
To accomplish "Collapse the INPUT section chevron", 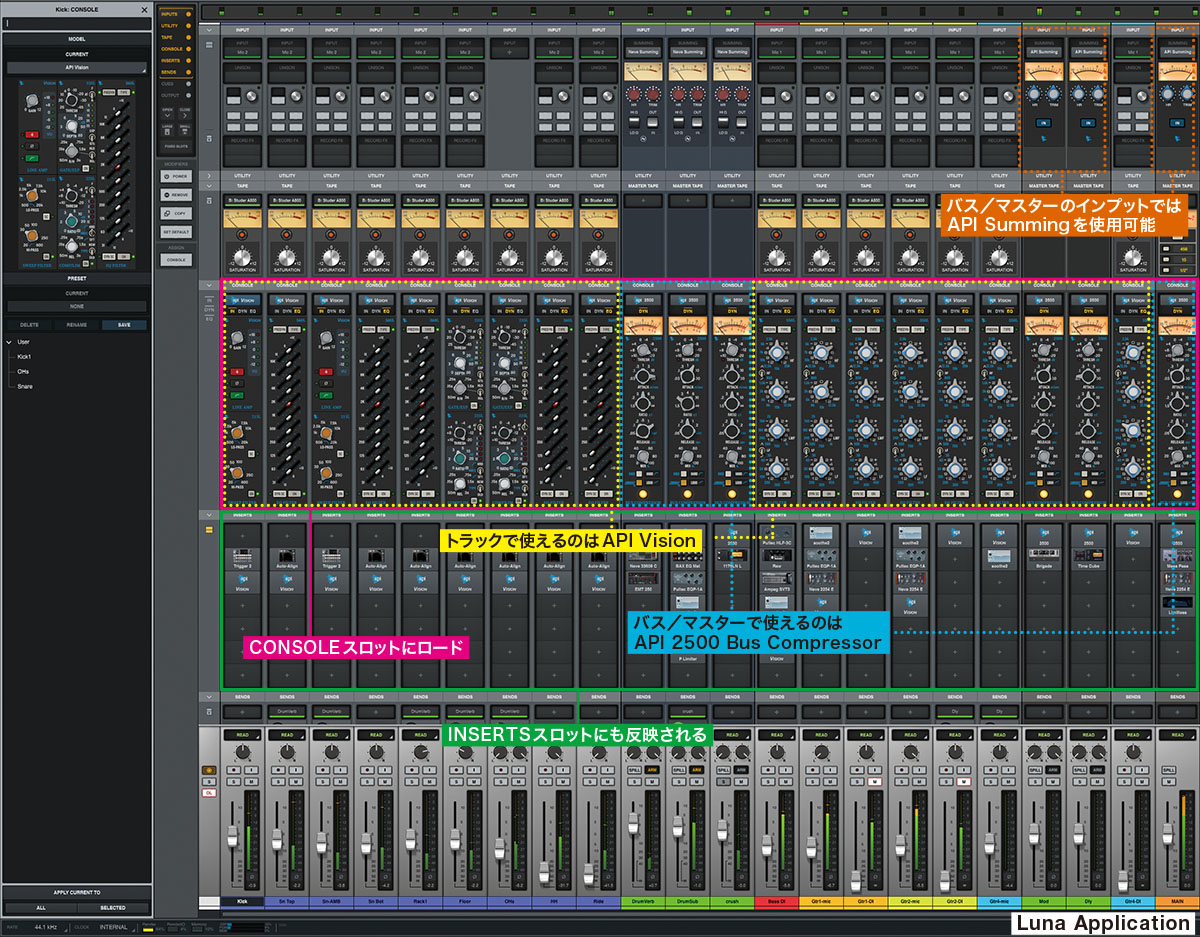I will click(208, 31).
